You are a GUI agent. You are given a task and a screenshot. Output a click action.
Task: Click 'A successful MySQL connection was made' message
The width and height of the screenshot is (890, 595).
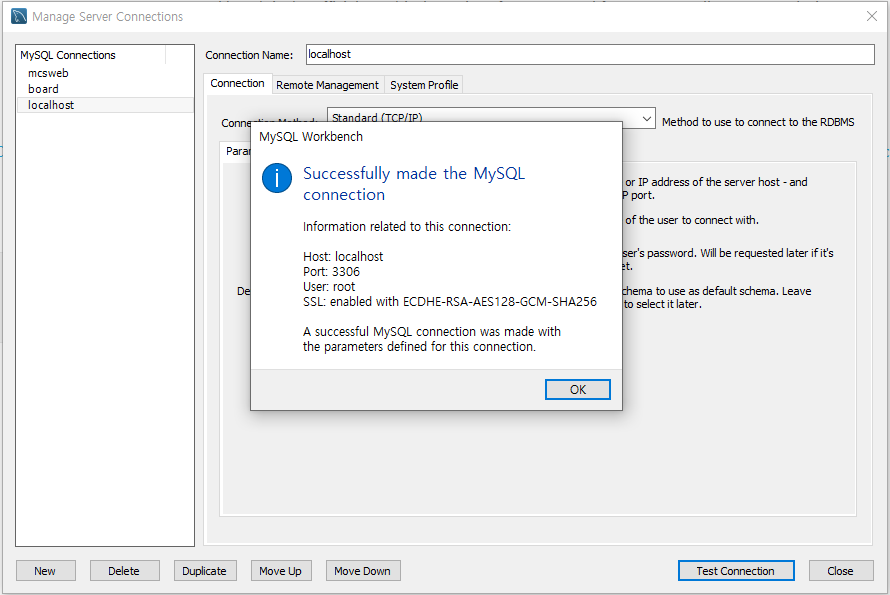coord(431,339)
